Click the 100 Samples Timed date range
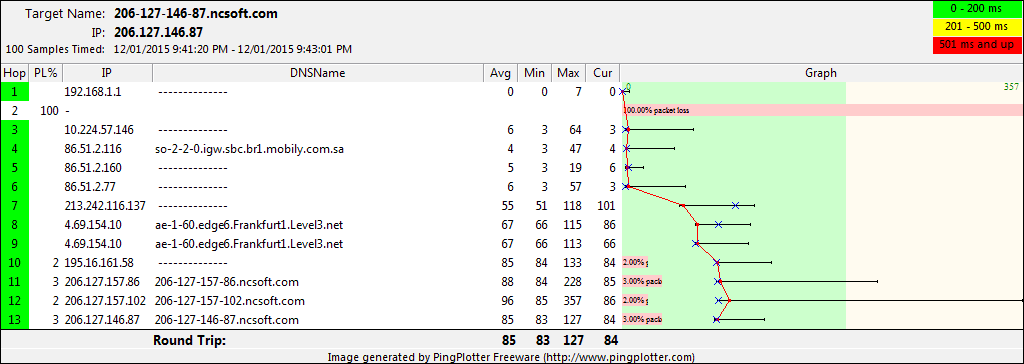This screenshot has width=1024, height=364. pyautogui.click(x=233, y=49)
